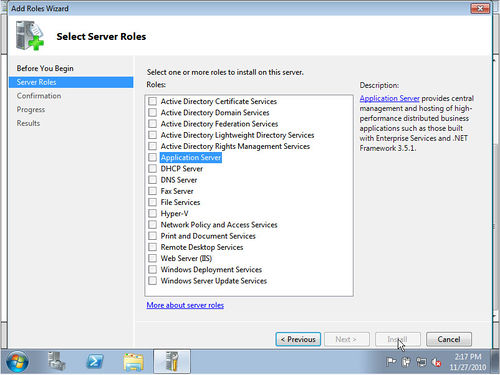Tick Windows Deployment Services
This screenshot has width=500, height=375.
pyautogui.click(x=152, y=269)
